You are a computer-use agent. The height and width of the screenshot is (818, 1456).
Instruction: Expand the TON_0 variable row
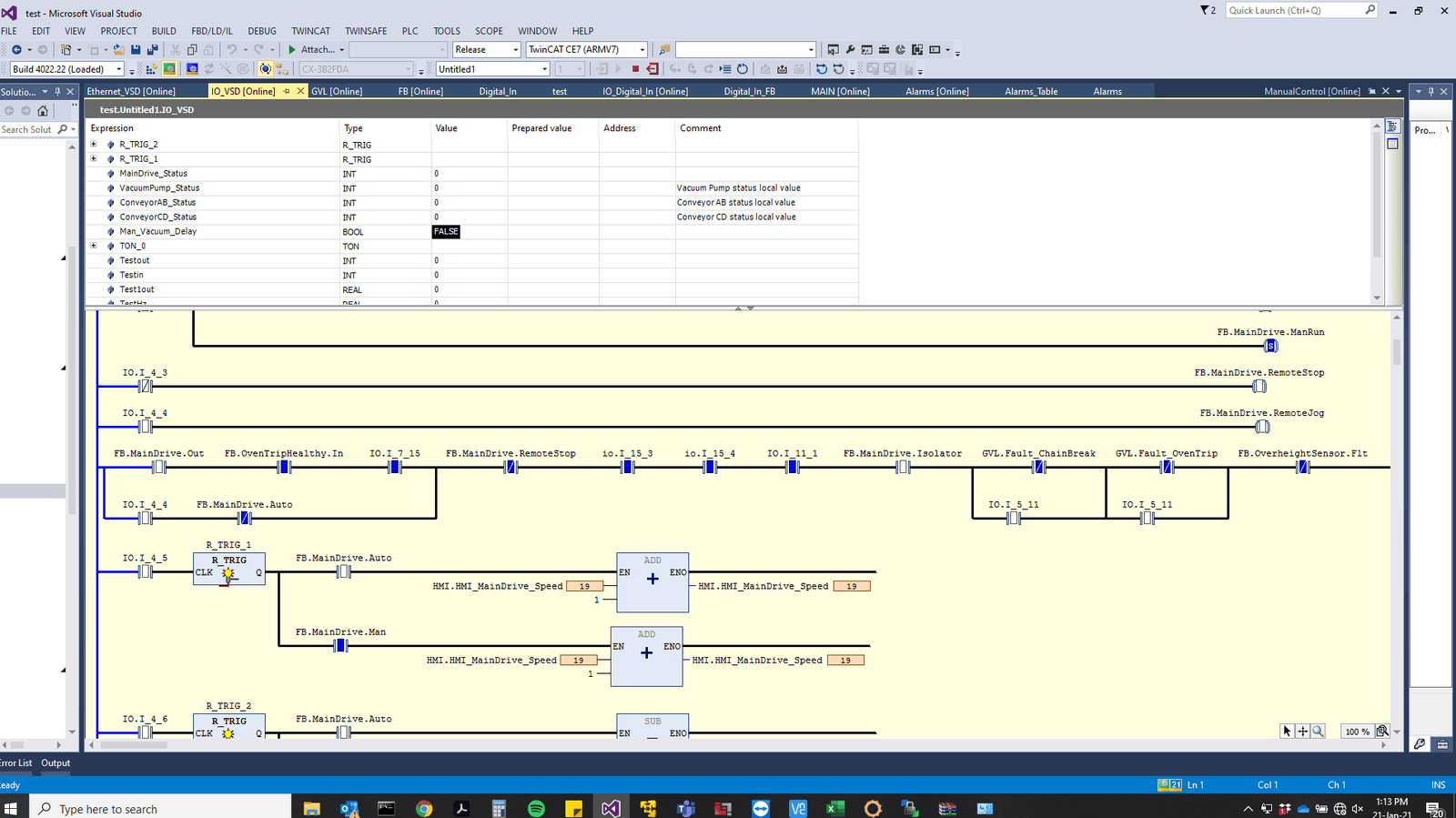(x=94, y=246)
